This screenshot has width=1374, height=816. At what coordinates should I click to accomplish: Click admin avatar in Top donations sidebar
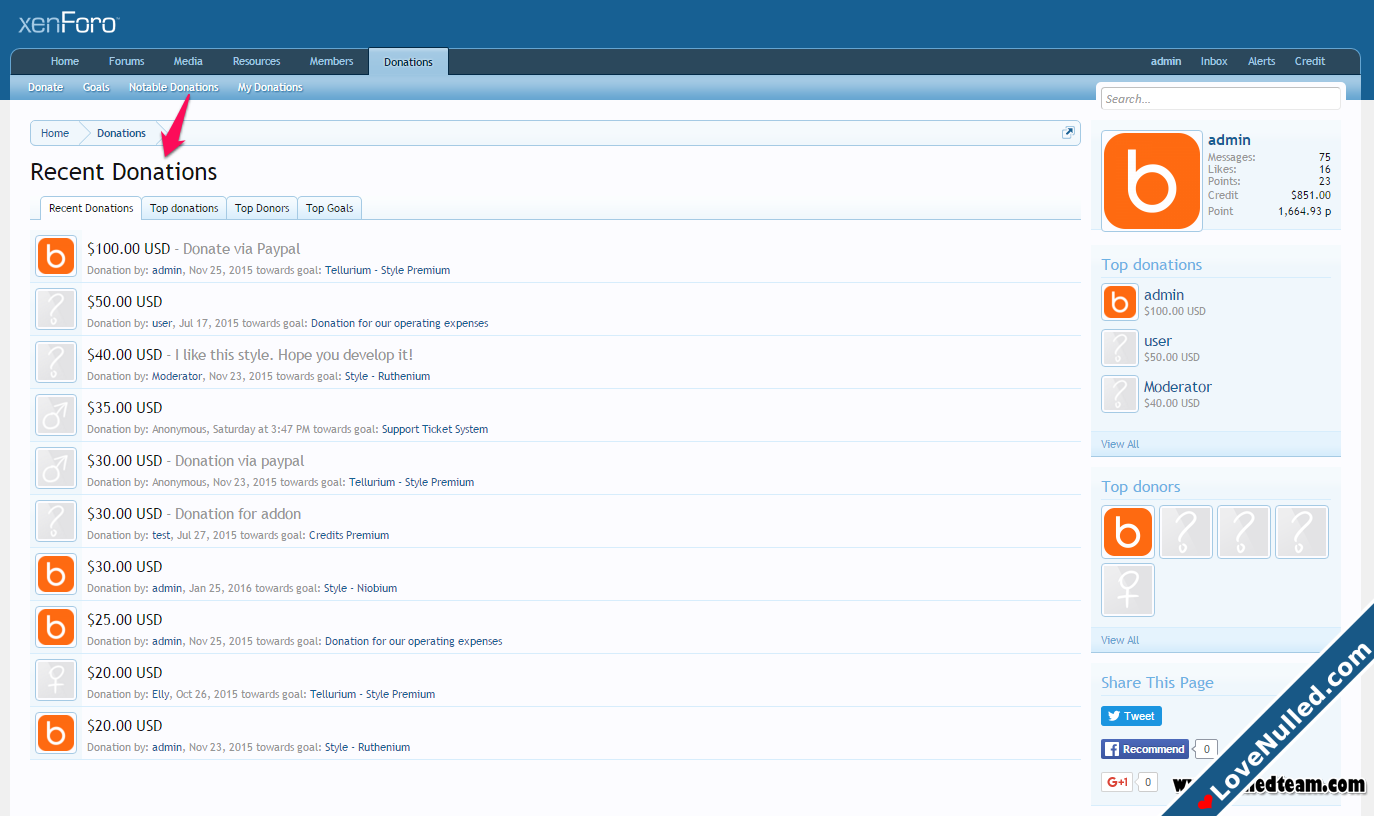1120,302
